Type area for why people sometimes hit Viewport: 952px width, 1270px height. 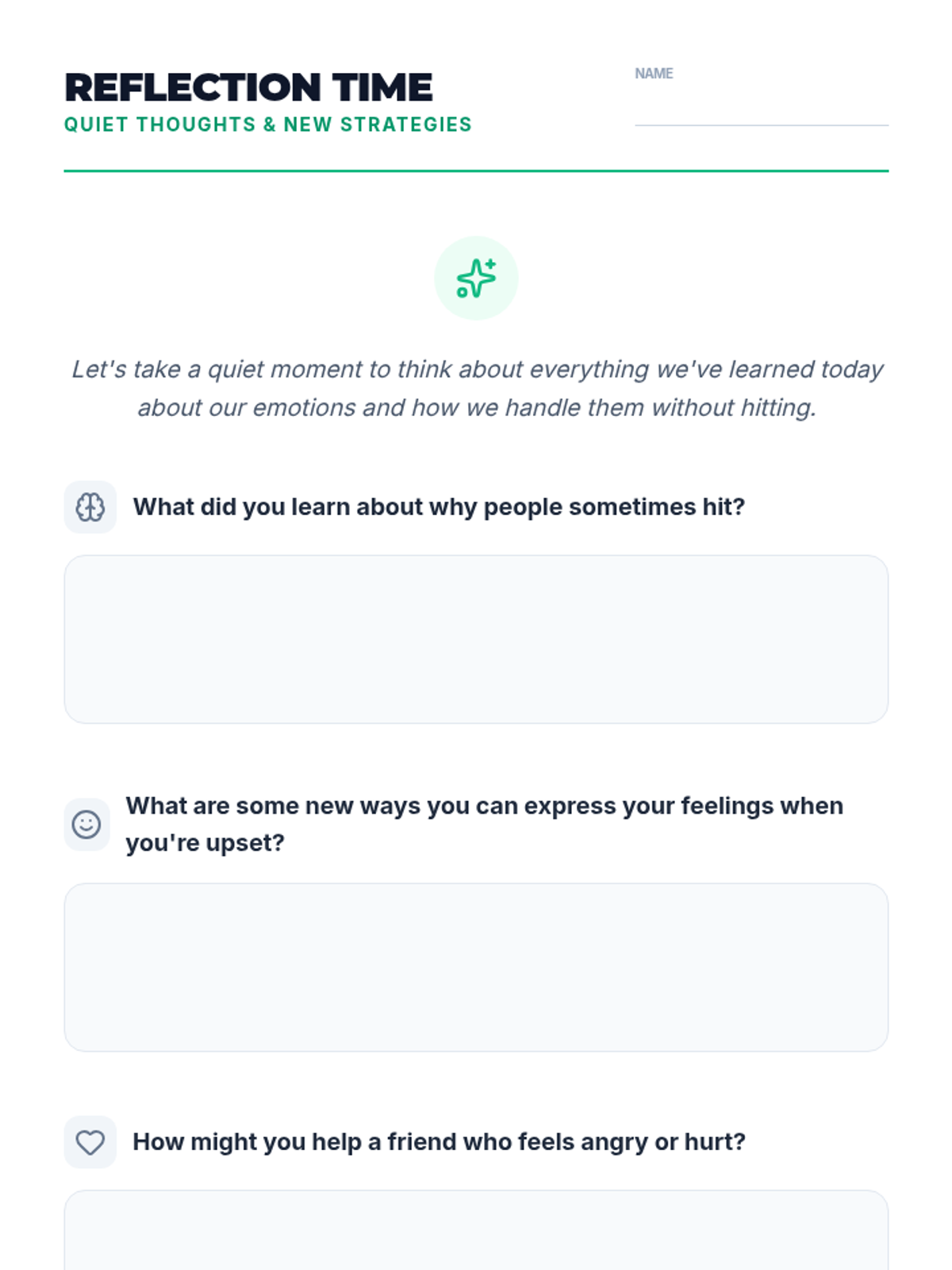tap(476, 639)
